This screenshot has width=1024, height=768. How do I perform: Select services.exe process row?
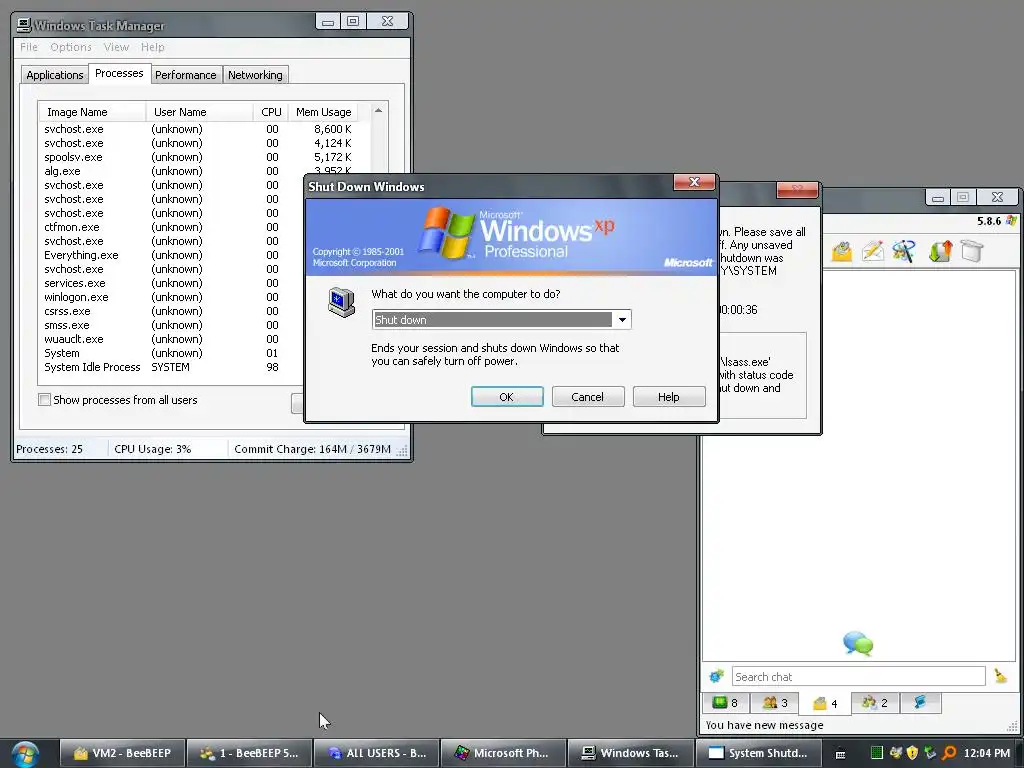pos(171,283)
